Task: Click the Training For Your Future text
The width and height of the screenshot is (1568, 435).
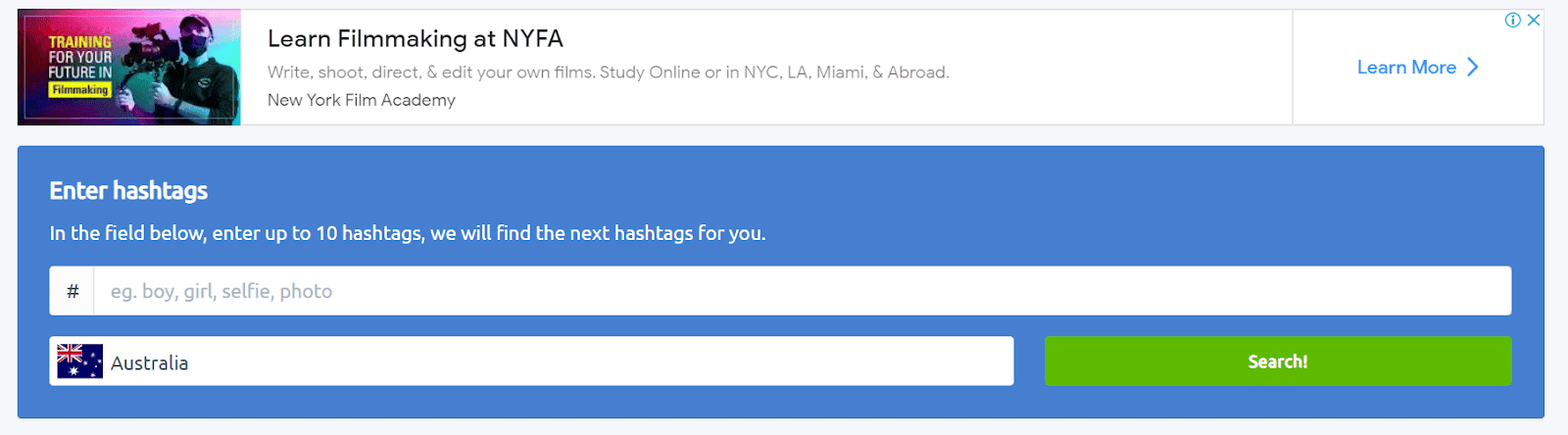Action: [x=80, y=57]
